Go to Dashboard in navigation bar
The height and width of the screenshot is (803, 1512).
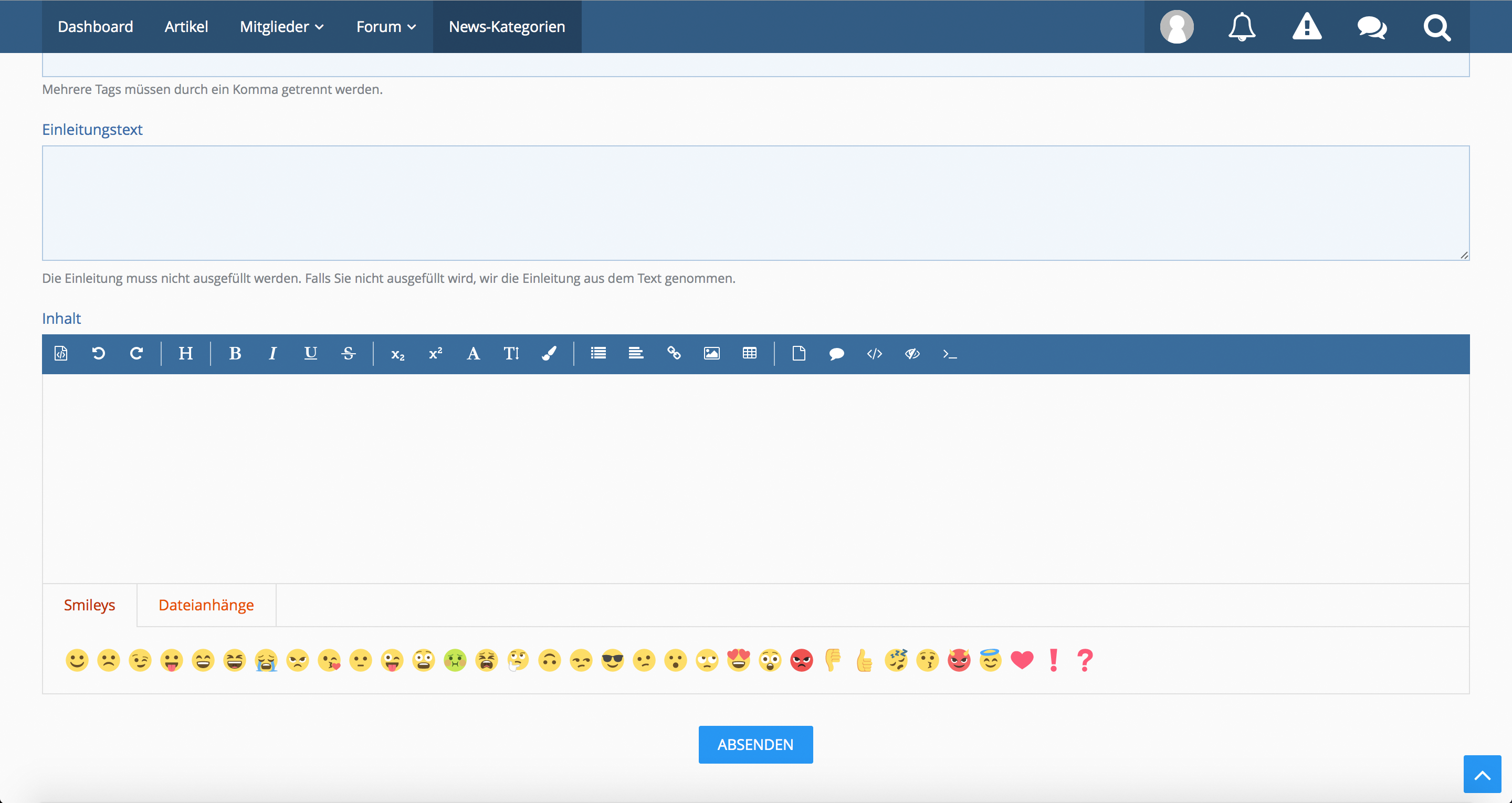(x=95, y=27)
